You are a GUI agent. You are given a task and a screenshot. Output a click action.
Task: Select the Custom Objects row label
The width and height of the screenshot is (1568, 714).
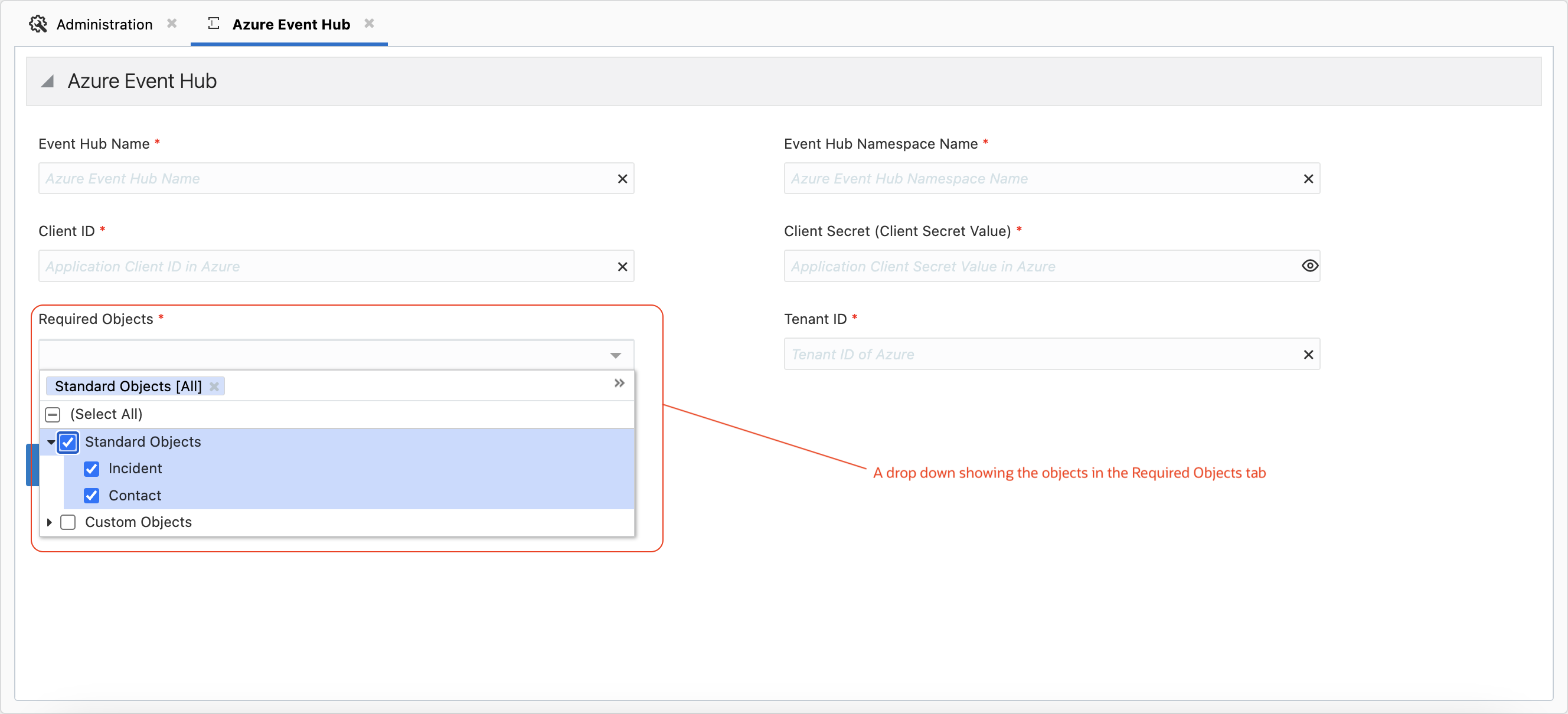pyautogui.click(x=138, y=522)
